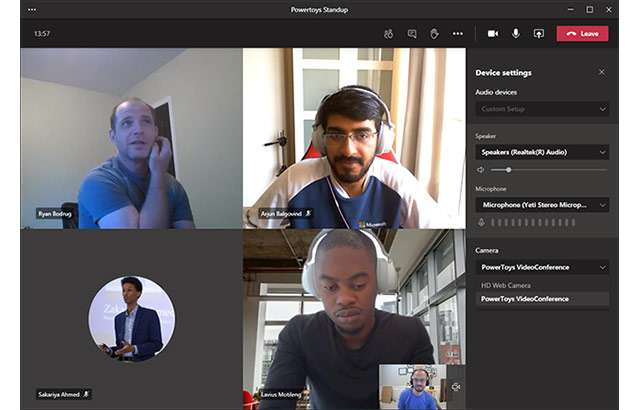Open the title bar ellipsis menu
The width and height of the screenshot is (640, 410).
pyautogui.click(x=32, y=10)
